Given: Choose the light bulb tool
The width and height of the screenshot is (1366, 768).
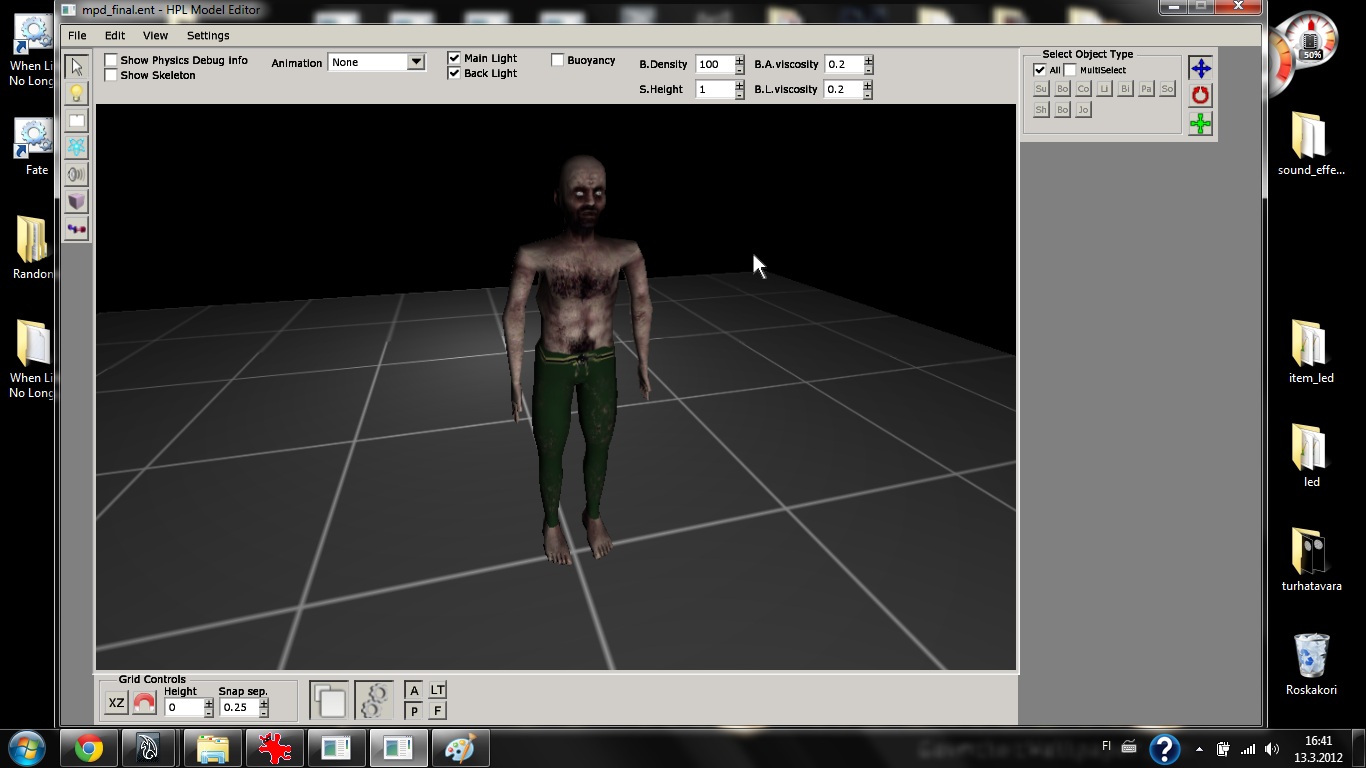Looking at the screenshot, I should (77, 94).
